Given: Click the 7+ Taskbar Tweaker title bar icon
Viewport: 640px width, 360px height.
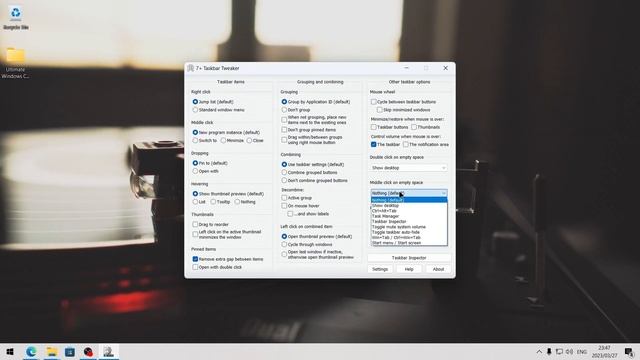Looking at the screenshot, I should pos(191,68).
